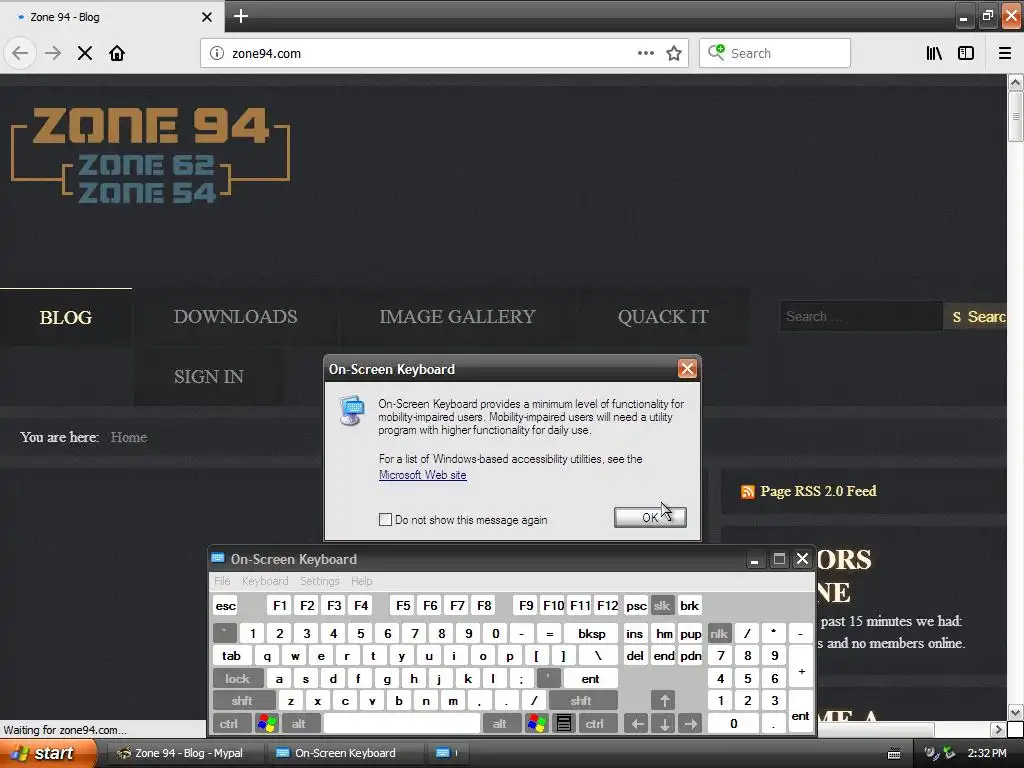The image size is (1024, 768).
Task: Click keyboard icon in system tray
Action: (894, 754)
